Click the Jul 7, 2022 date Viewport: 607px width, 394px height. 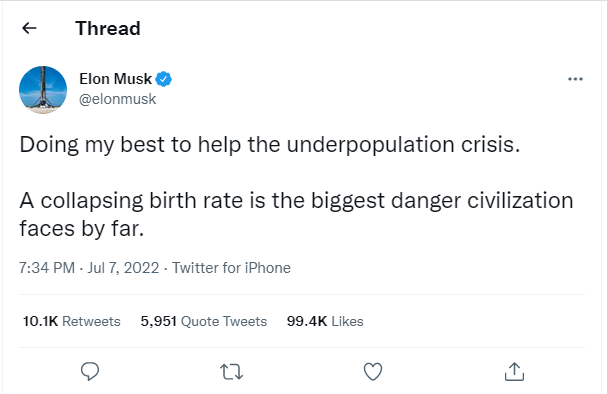click(x=123, y=268)
